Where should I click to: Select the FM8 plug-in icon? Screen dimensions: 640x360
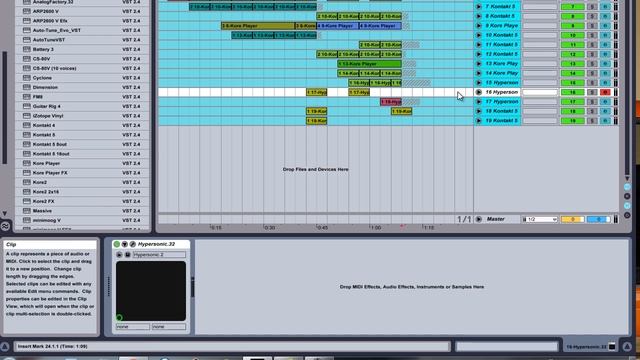click(27, 97)
